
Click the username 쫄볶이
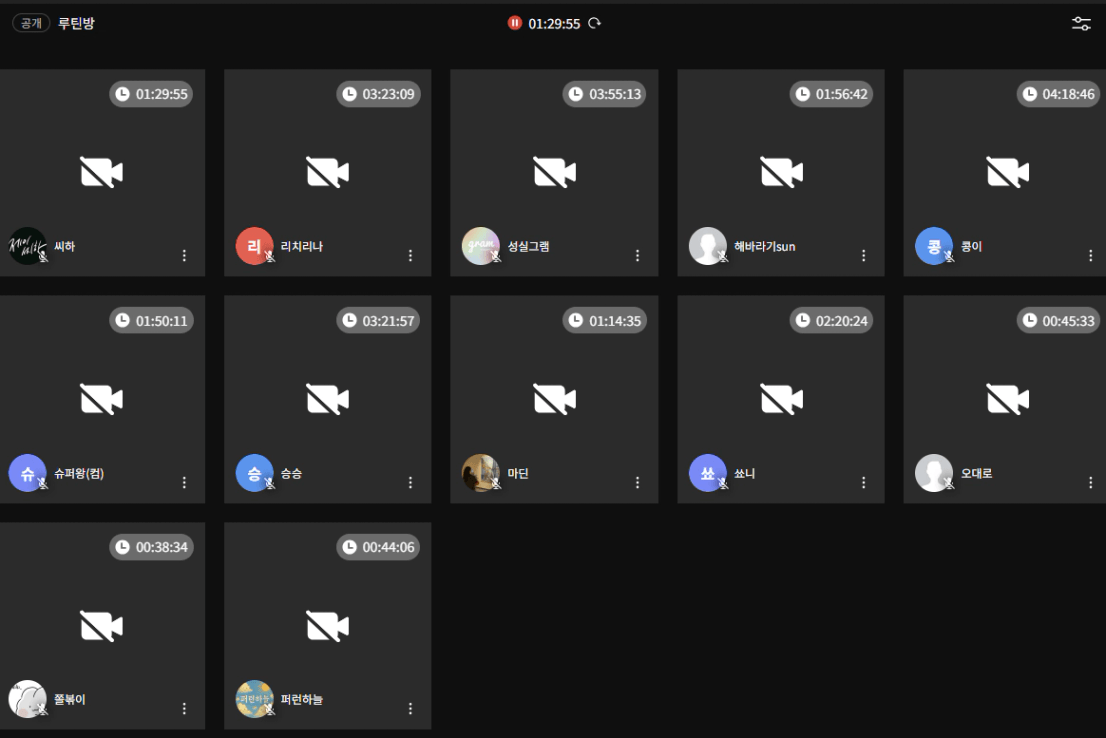click(x=70, y=699)
